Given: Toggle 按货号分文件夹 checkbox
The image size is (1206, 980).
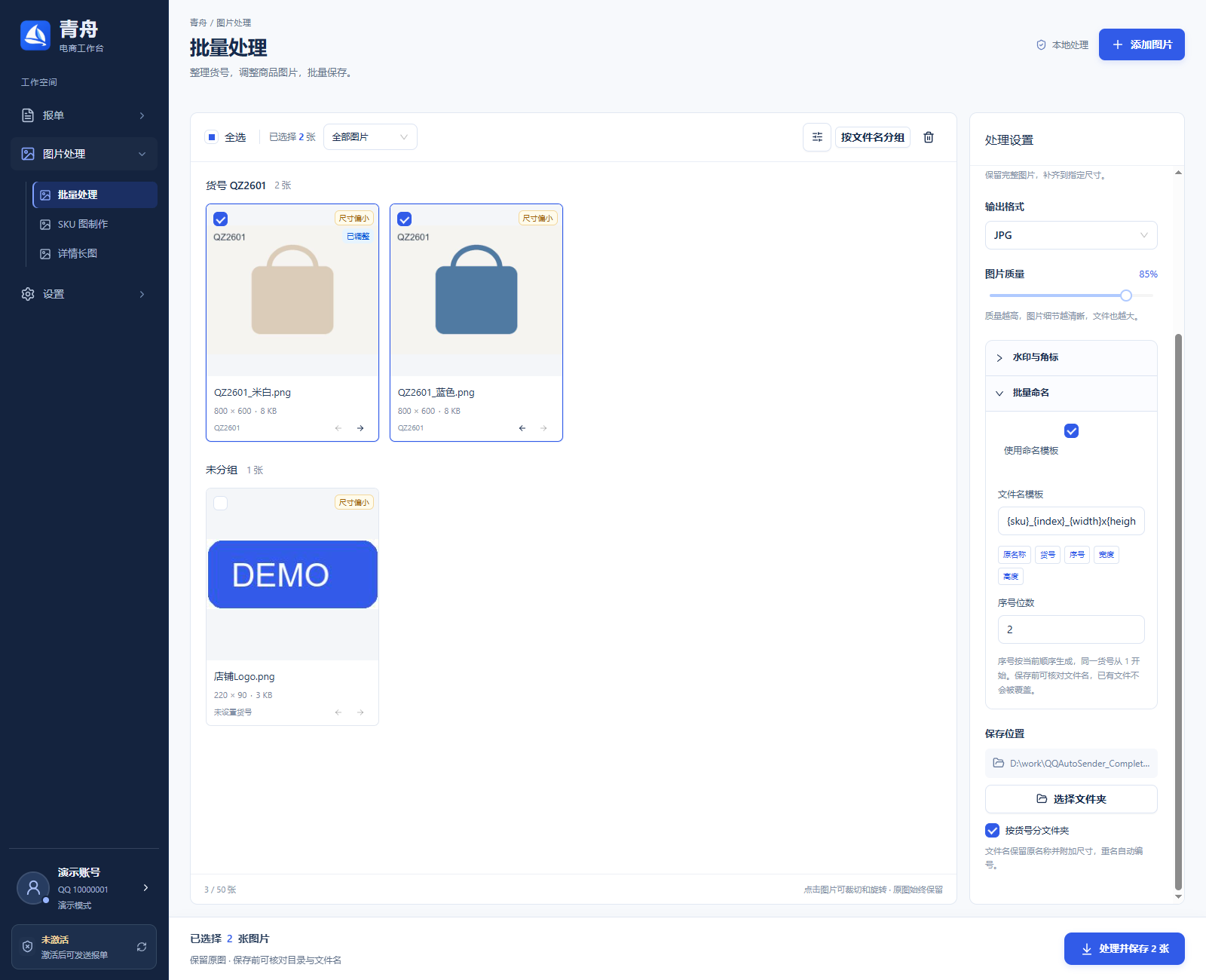Looking at the screenshot, I should click(x=993, y=831).
